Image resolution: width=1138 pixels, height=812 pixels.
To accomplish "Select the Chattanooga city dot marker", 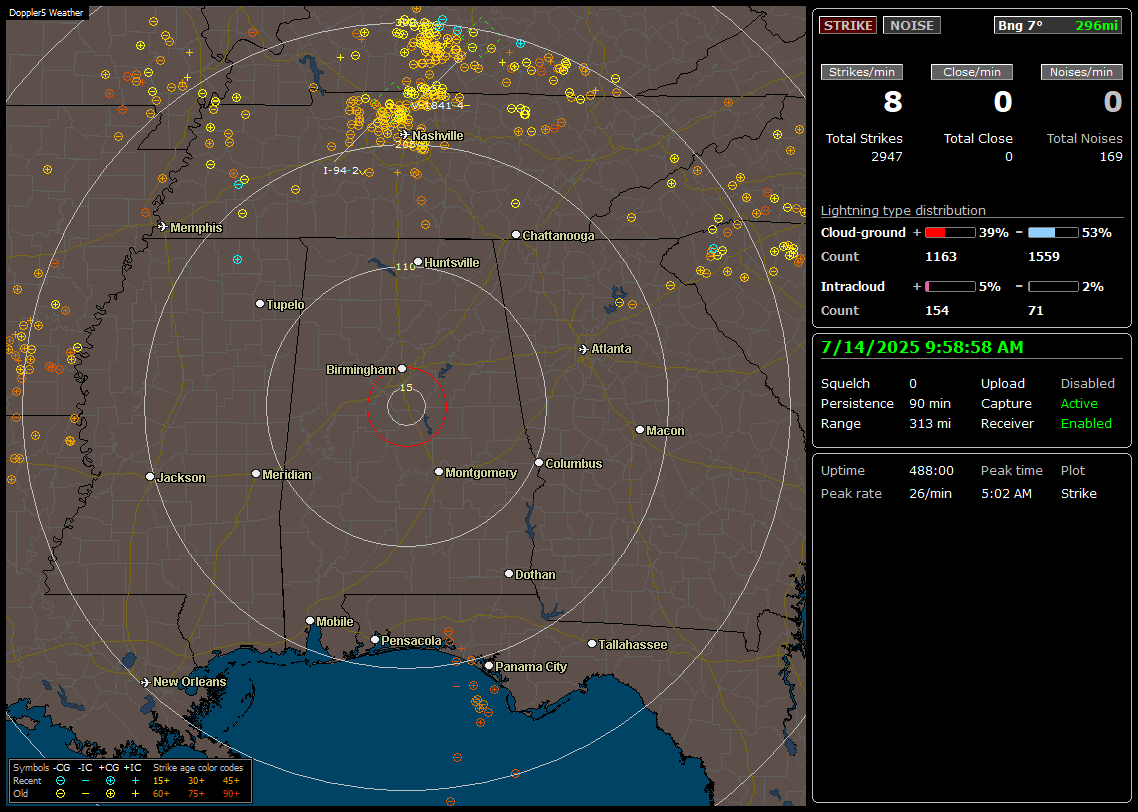I will click(x=516, y=234).
